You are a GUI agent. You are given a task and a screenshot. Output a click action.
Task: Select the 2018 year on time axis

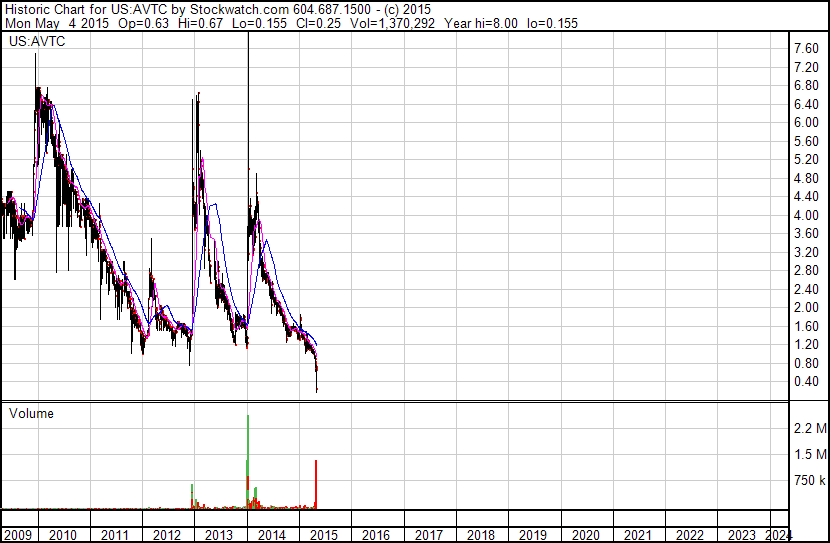coord(480,535)
